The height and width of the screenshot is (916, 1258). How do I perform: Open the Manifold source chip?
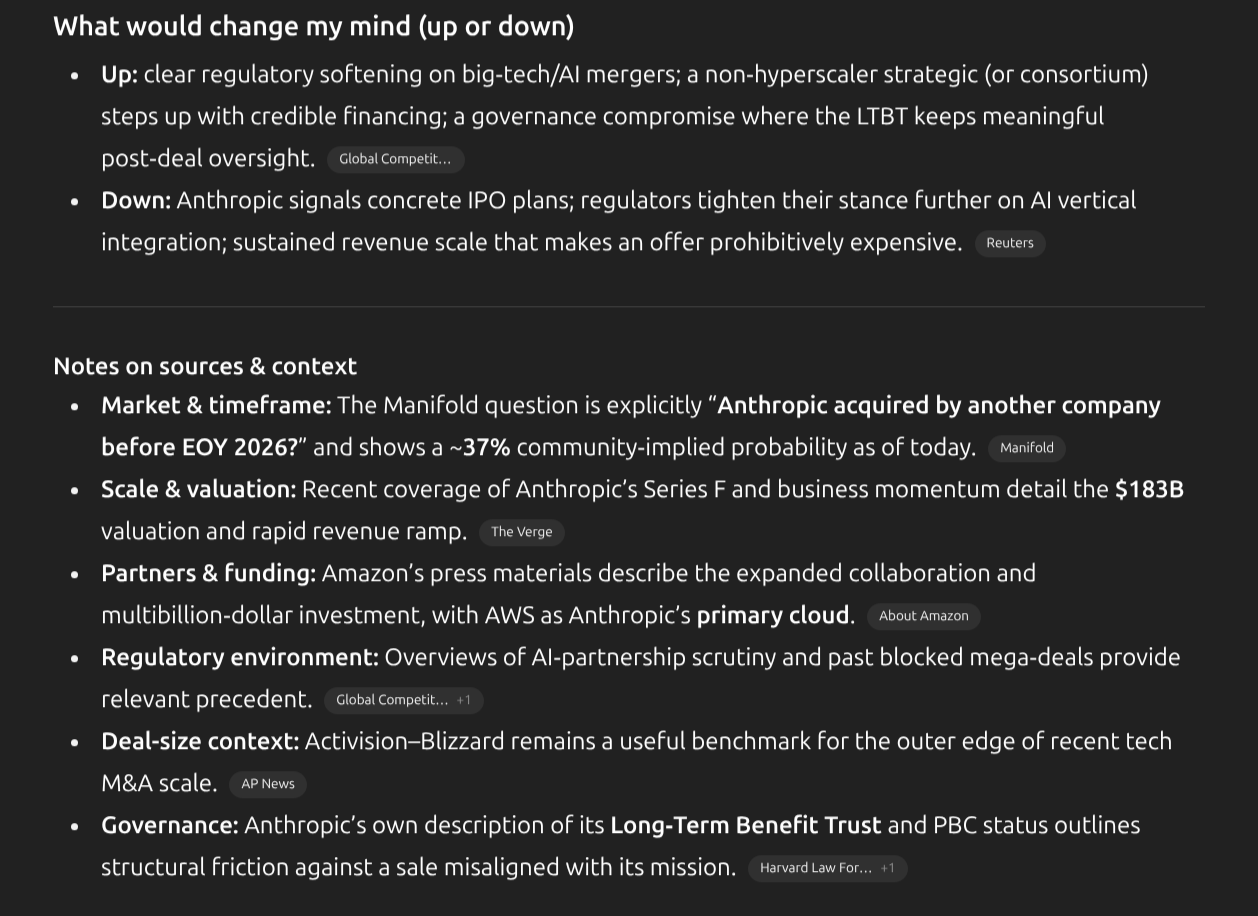[1026, 448]
